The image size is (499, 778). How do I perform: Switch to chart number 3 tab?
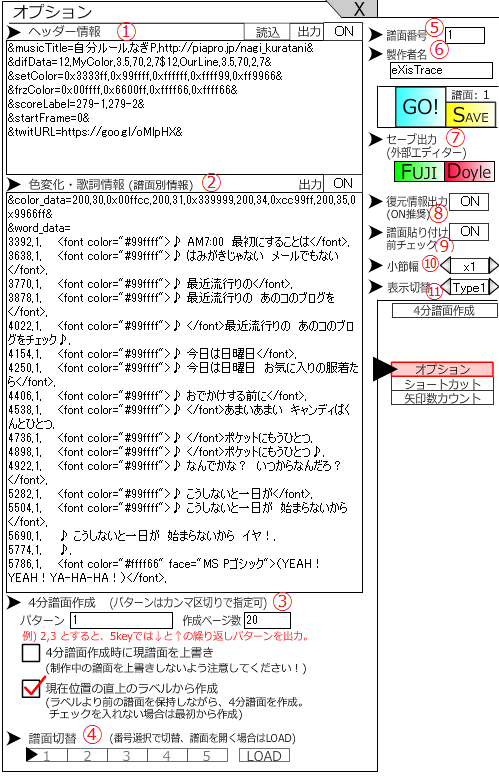point(127,756)
